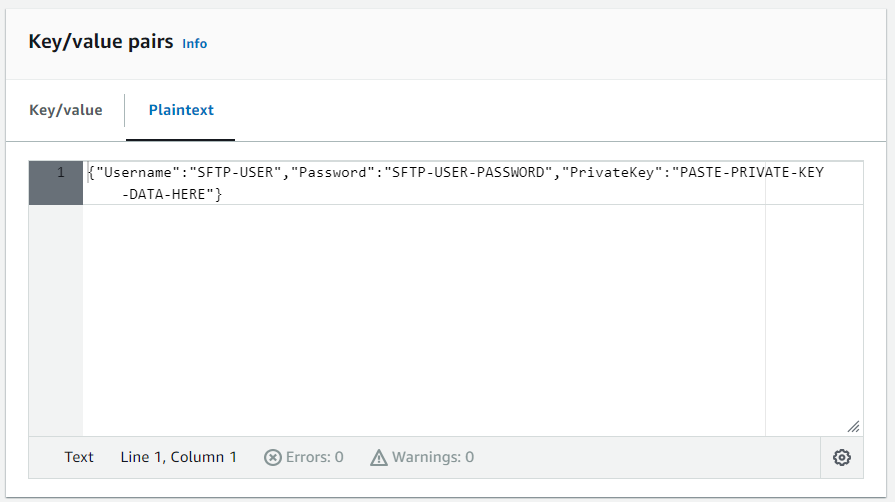Screen dimensions: 895x502
Task: Select the Plaintext tab
Action: tap(181, 110)
